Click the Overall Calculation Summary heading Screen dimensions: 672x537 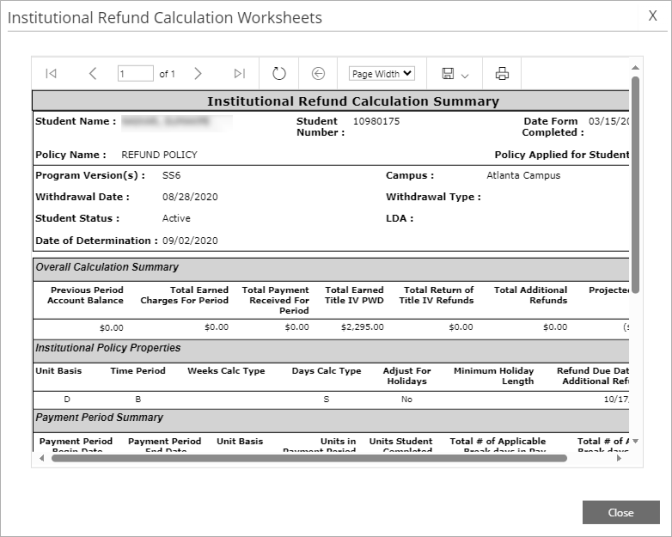[x=107, y=267]
